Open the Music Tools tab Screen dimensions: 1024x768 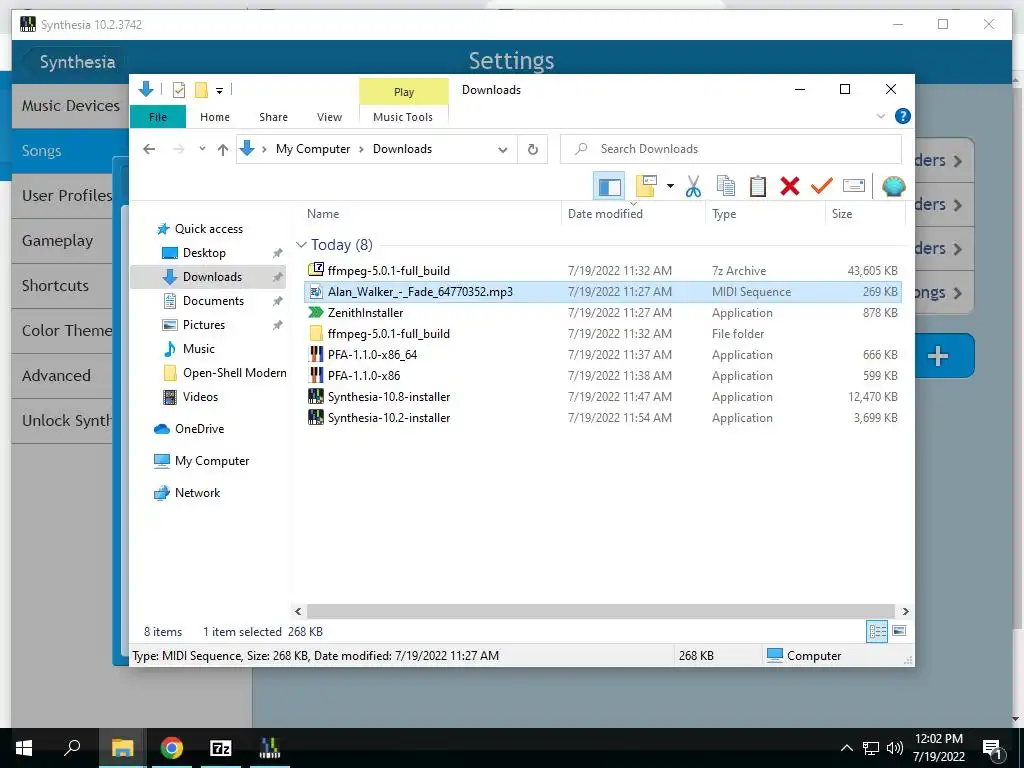pyautogui.click(x=403, y=117)
